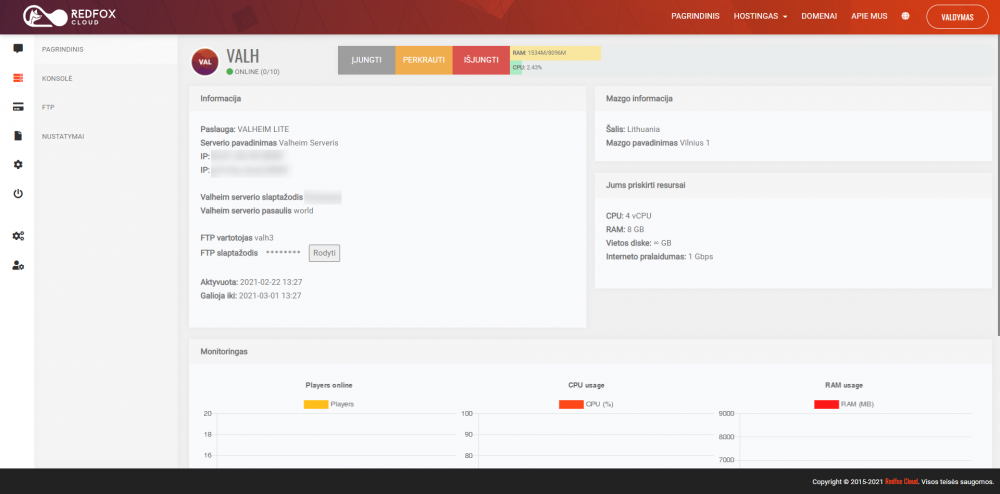Click the Players online chart title

coord(329,385)
